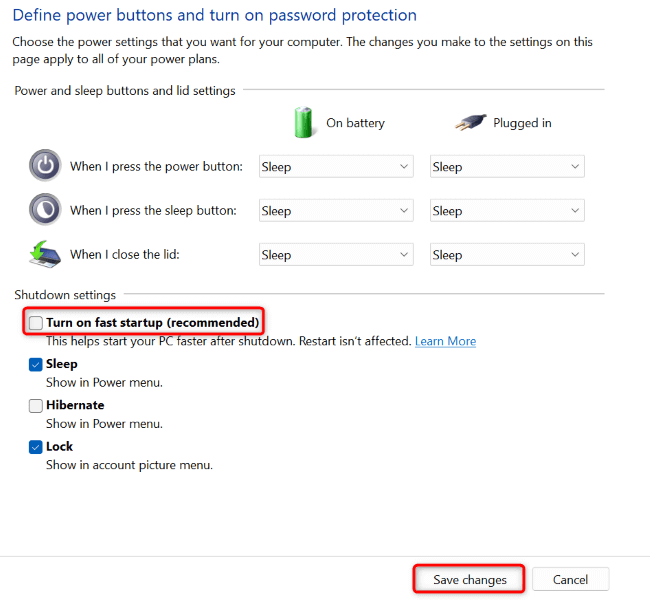Viewport: 650px width, 600px height.
Task: Click the Turn on fast startup label
Action: pyautogui.click(x=152, y=323)
